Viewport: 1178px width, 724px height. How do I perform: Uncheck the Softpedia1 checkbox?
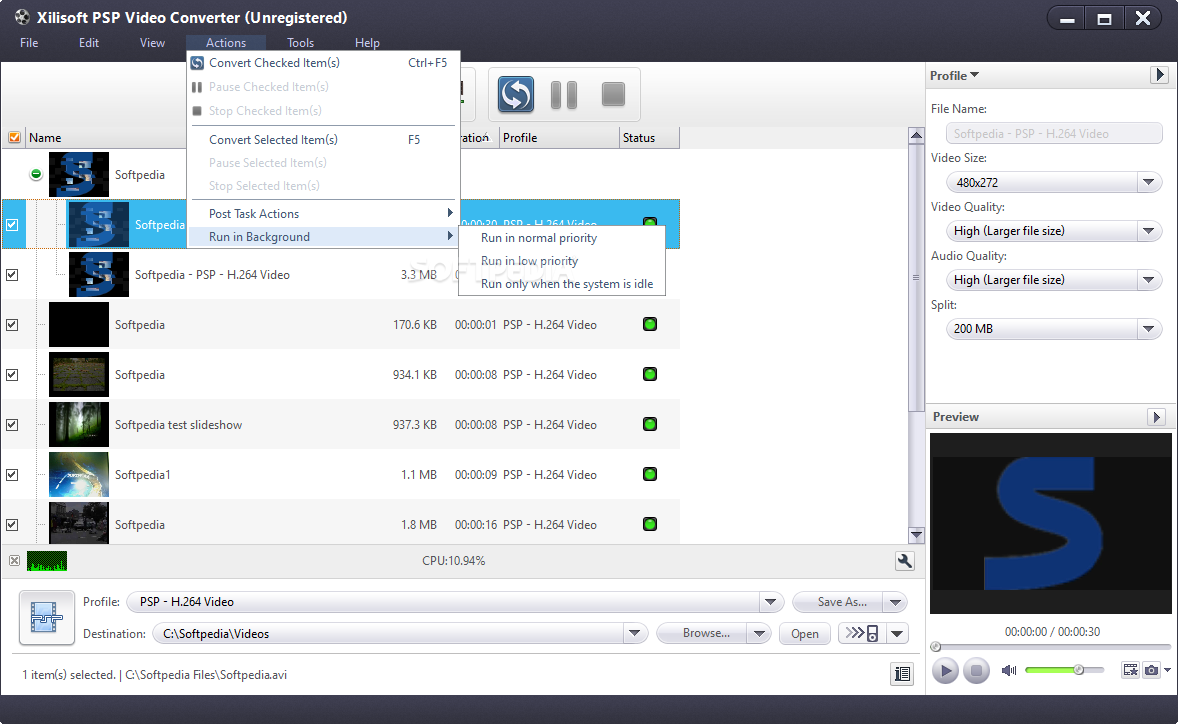(x=12, y=475)
